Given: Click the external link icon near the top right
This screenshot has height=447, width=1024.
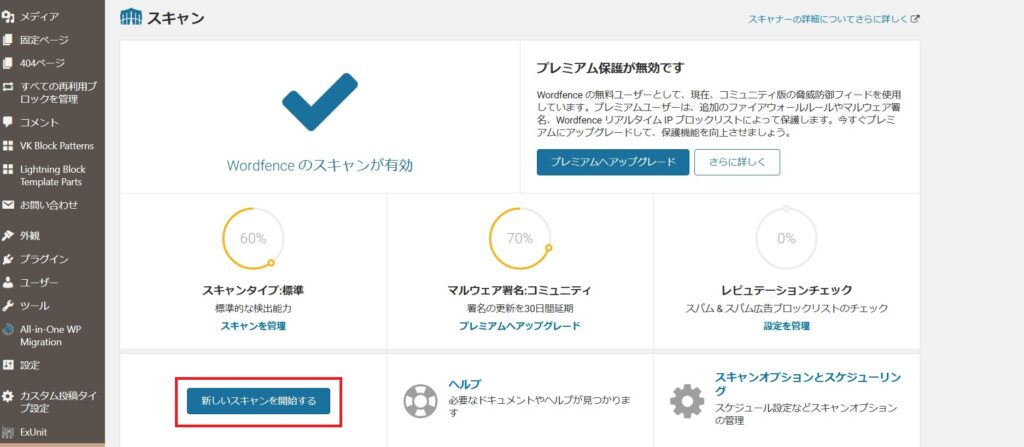Looking at the screenshot, I should coord(915,20).
